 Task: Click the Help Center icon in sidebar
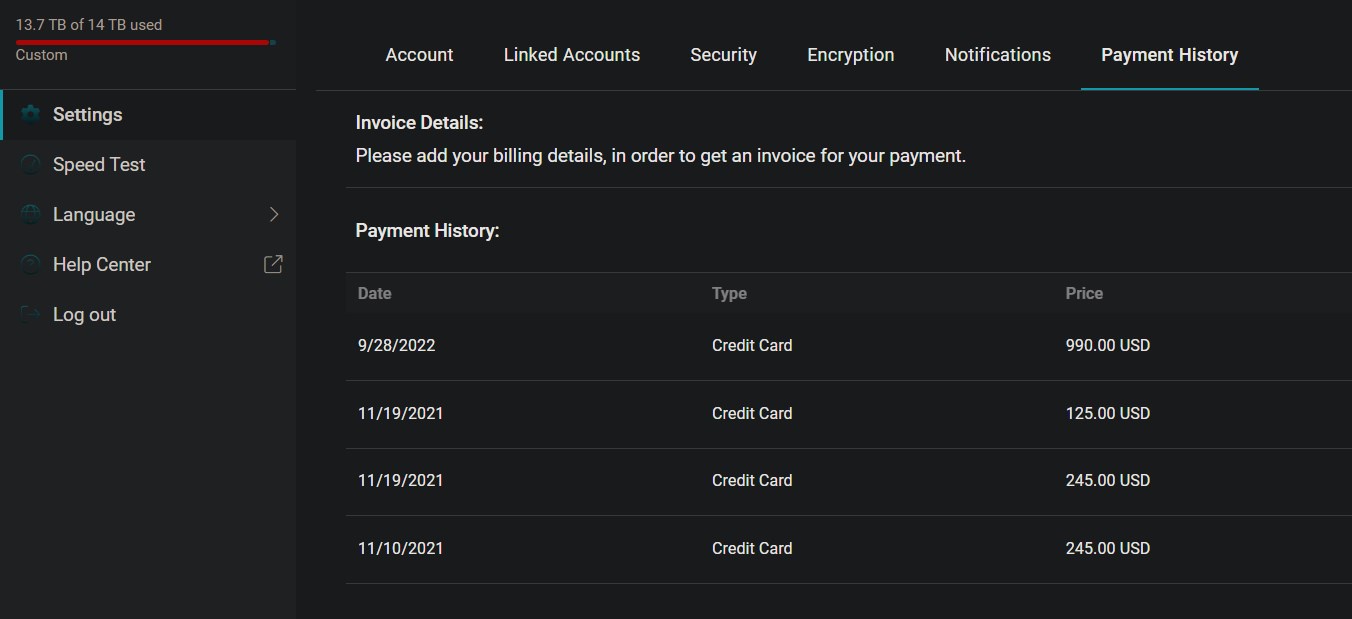31,264
